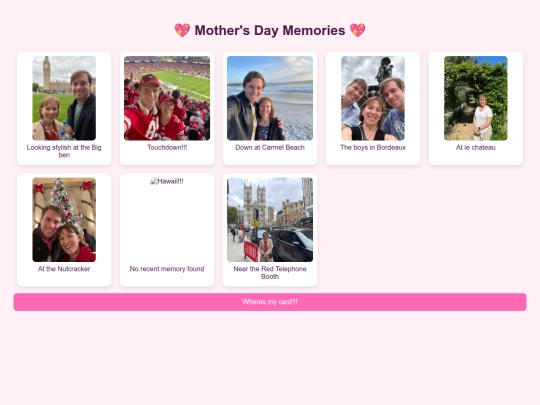This screenshot has height=405, width=540.
Task: Click the left sparkling heart emoji
Action: [x=182, y=30]
